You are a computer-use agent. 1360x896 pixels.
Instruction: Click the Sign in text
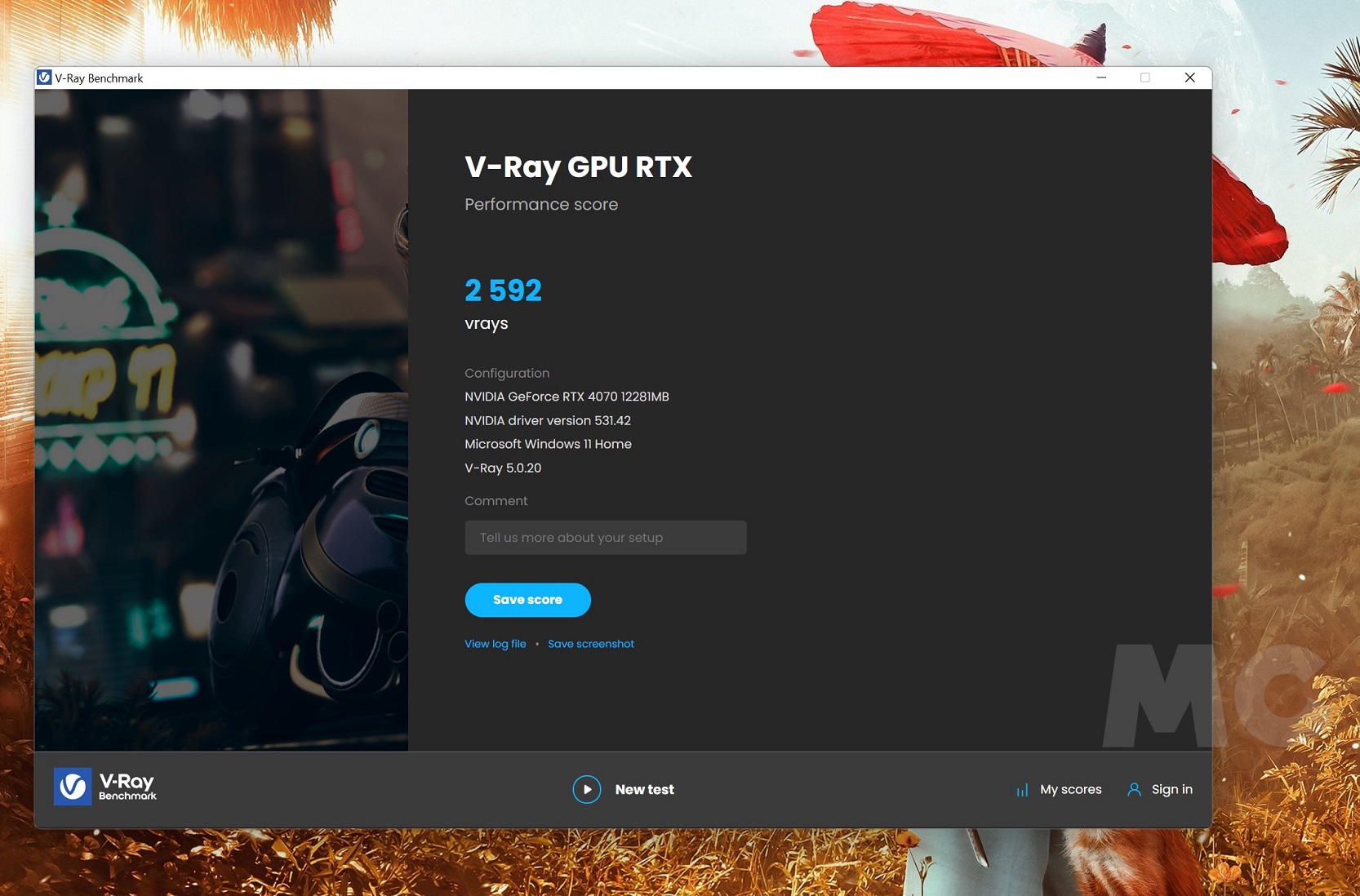pyautogui.click(x=1171, y=790)
